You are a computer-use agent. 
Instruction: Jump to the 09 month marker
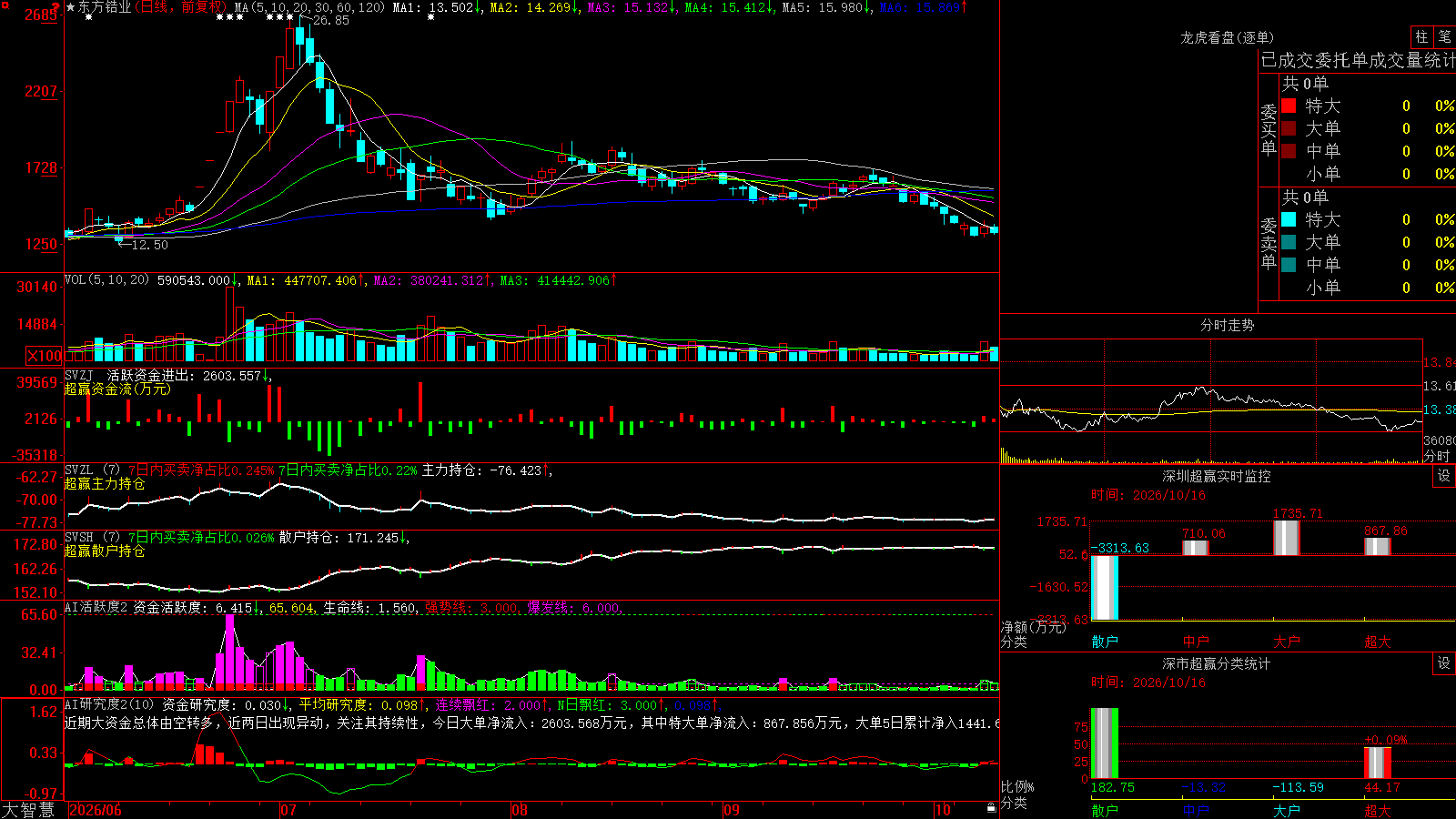pos(732,810)
